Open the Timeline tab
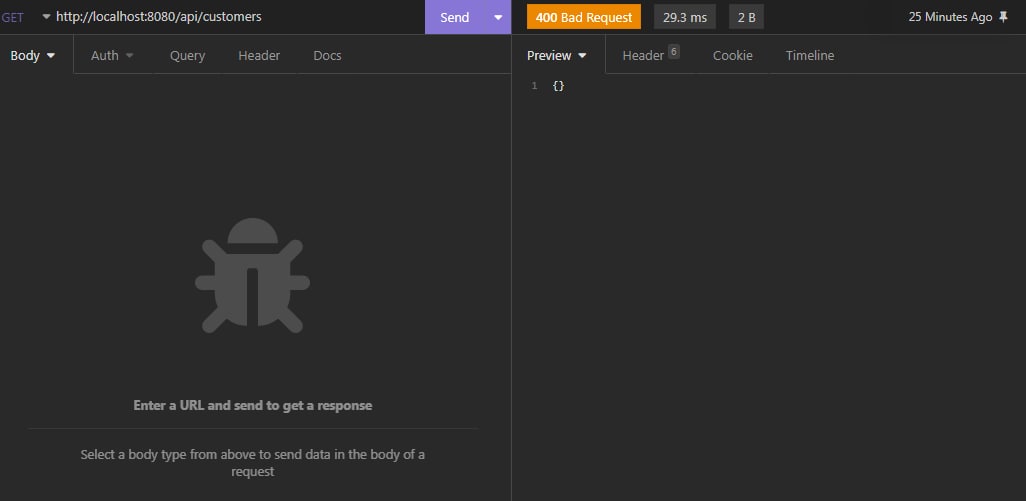Screen dimensions: 1026x501 point(809,56)
